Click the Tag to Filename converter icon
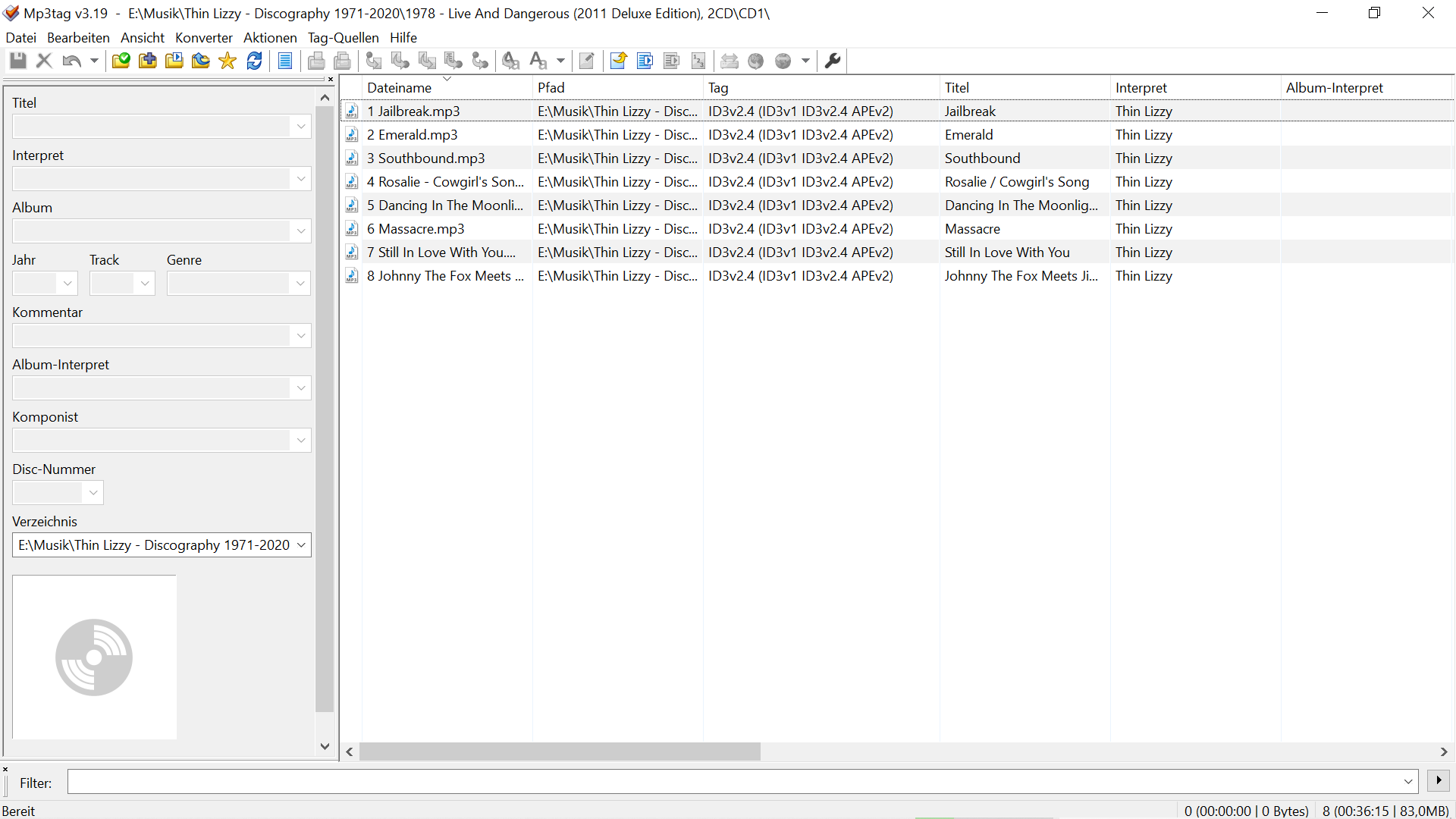The width and height of the screenshot is (1456, 819). click(374, 61)
